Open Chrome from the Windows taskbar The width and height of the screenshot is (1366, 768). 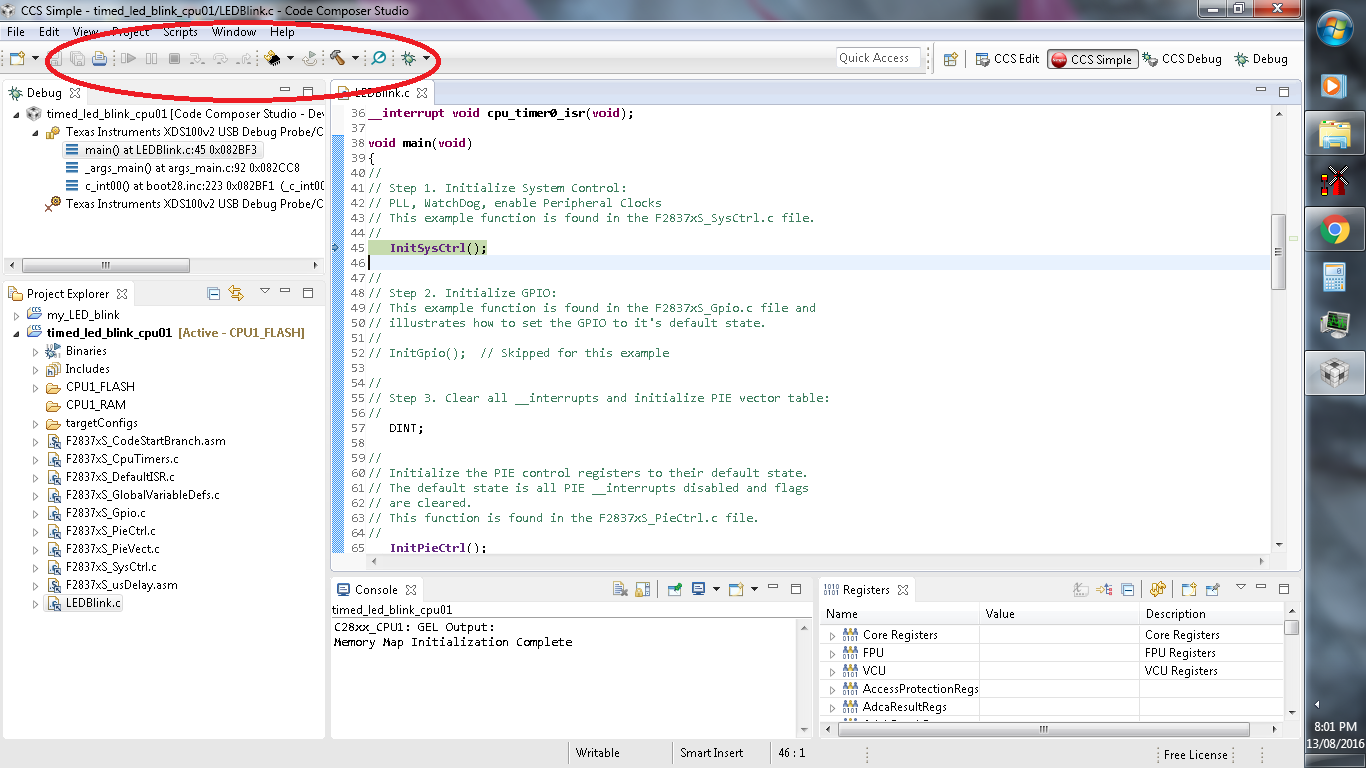1335,231
